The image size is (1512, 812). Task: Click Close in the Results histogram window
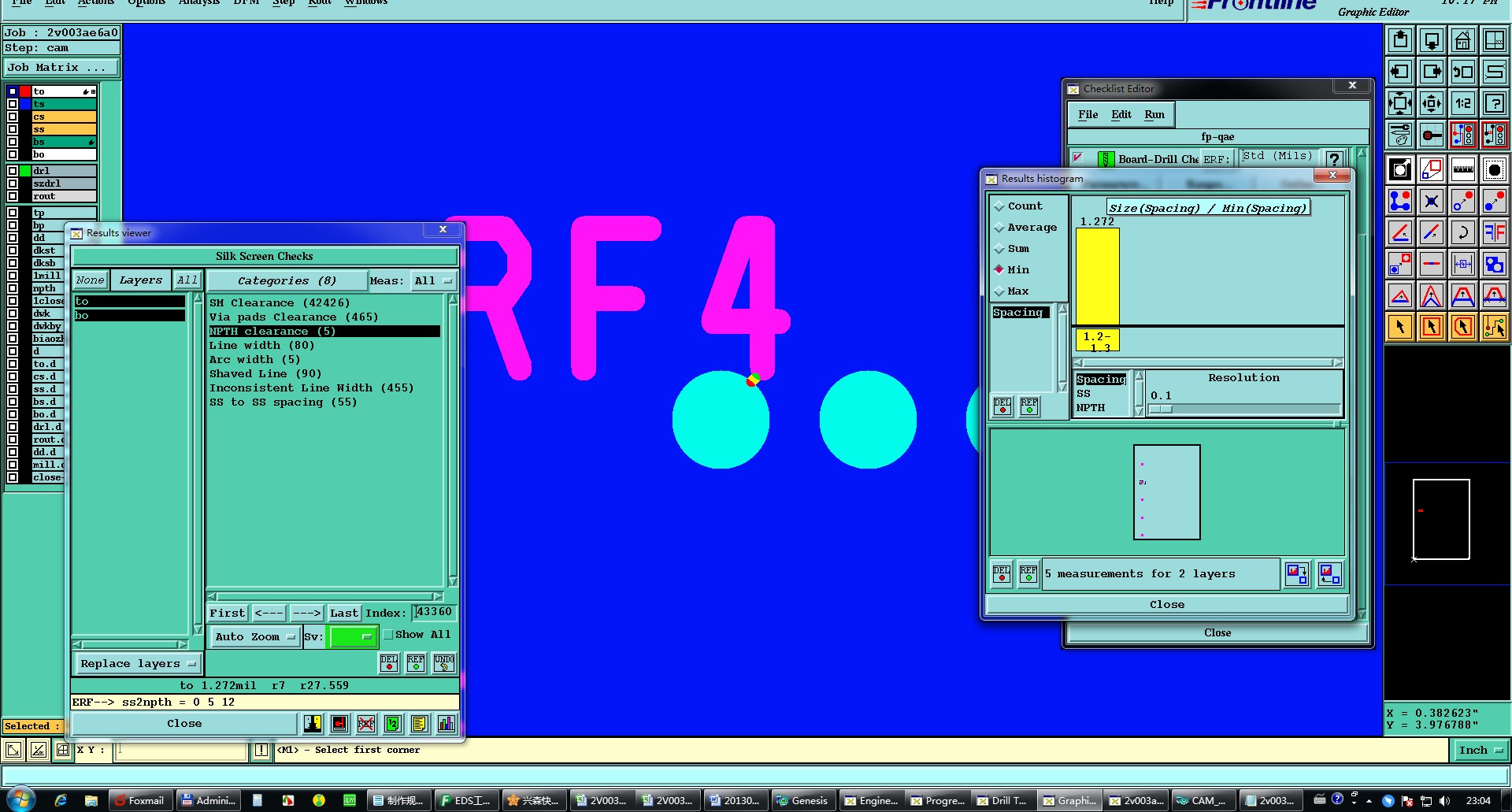(1166, 605)
